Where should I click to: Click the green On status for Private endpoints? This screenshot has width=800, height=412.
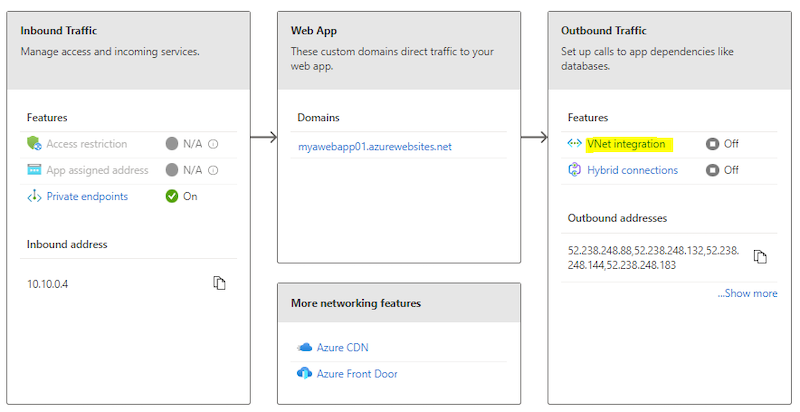173,196
